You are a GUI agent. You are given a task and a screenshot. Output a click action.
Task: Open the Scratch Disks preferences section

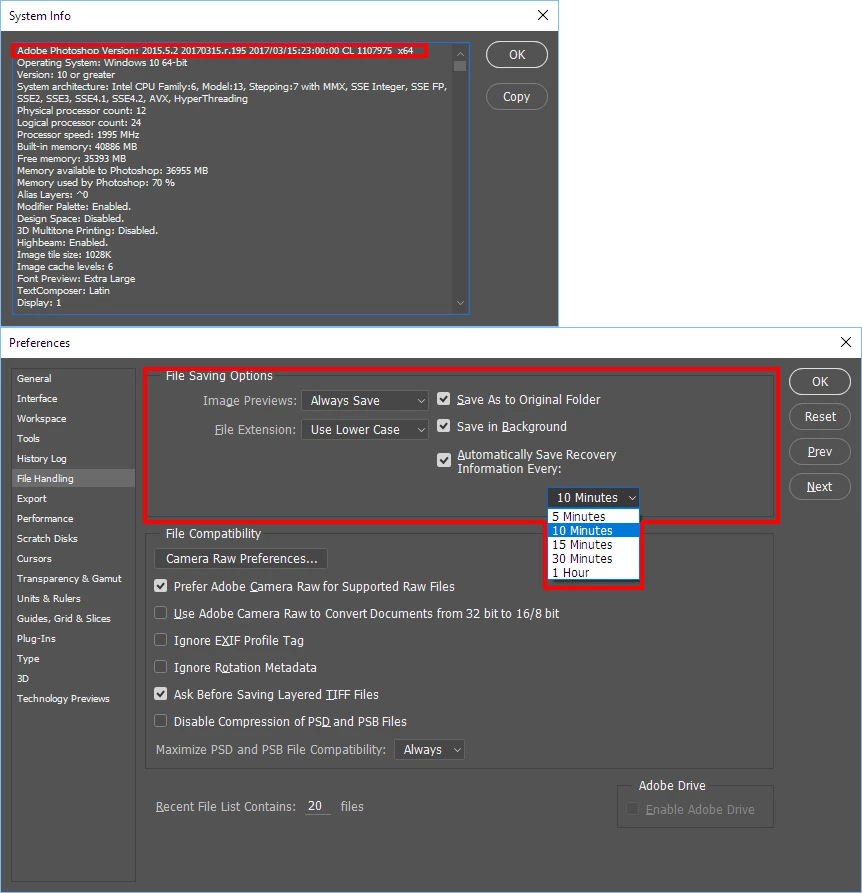73,539
